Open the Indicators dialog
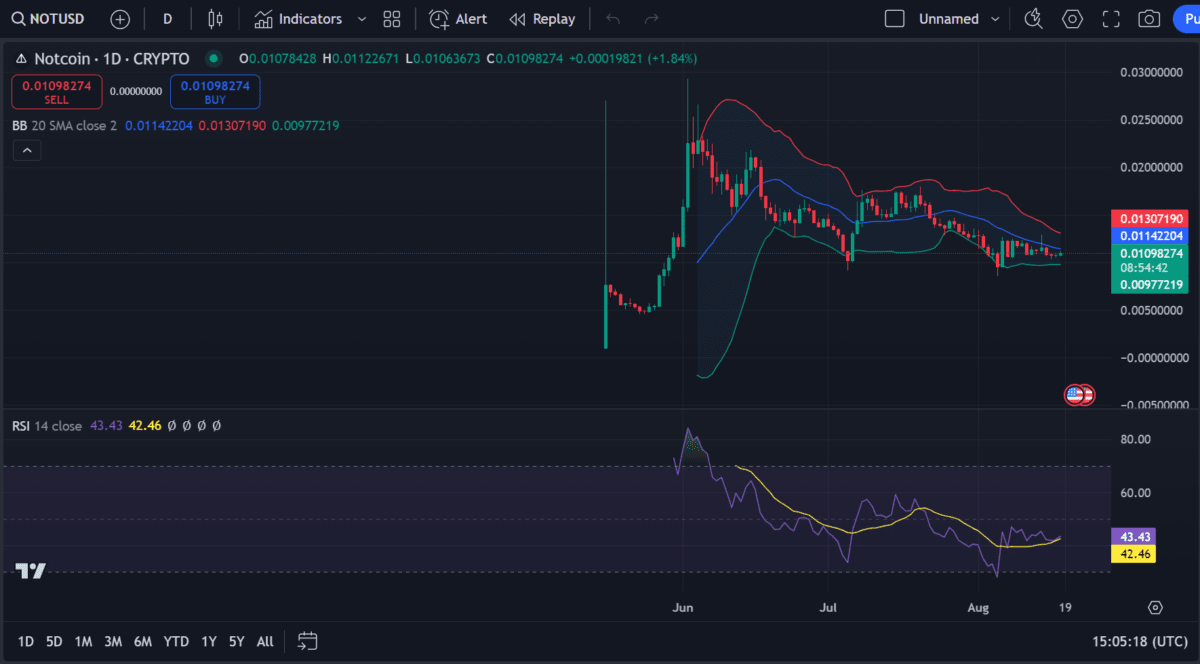 [298, 19]
